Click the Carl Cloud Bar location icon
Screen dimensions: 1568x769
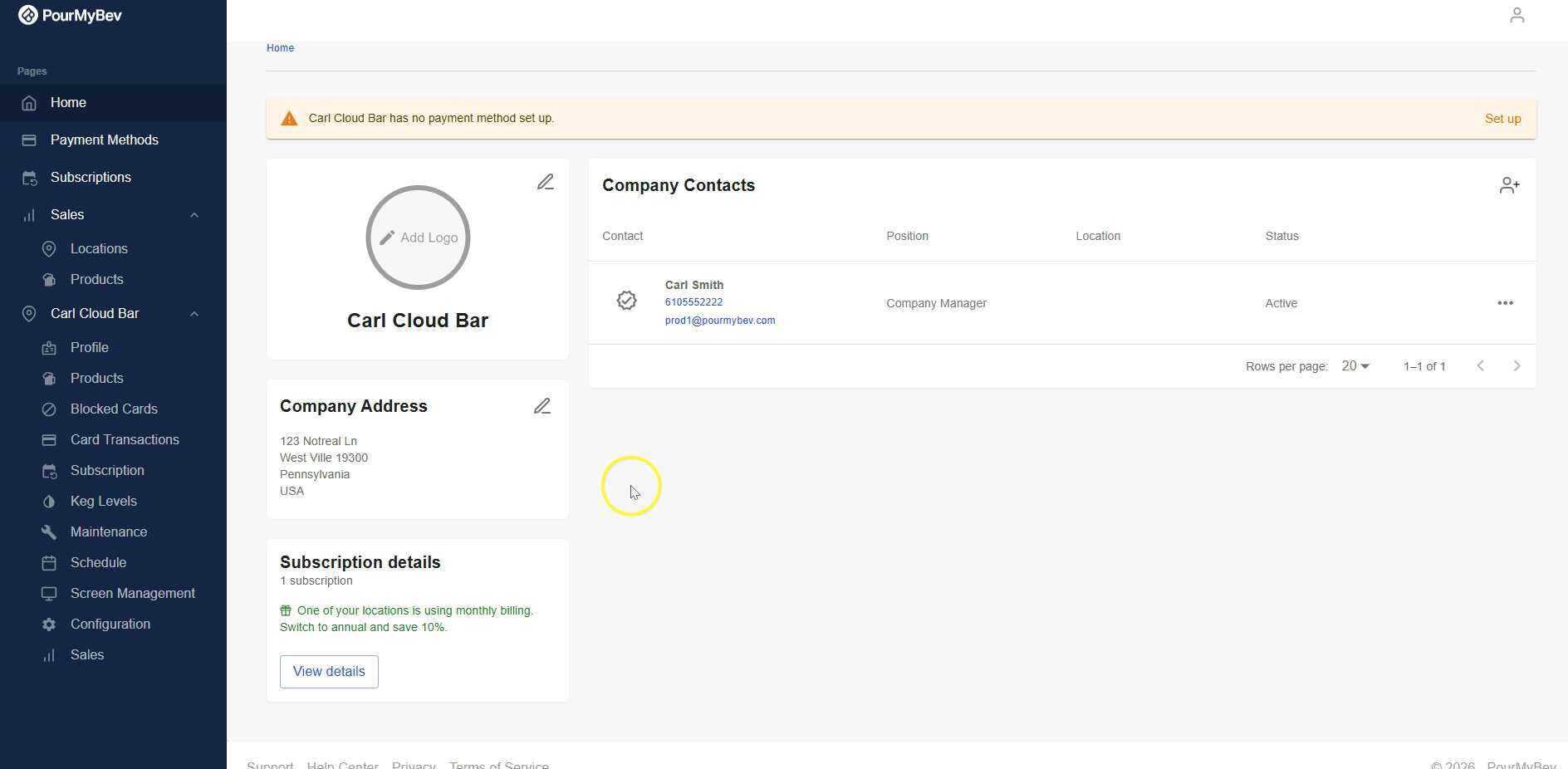[x=29, y=314]
